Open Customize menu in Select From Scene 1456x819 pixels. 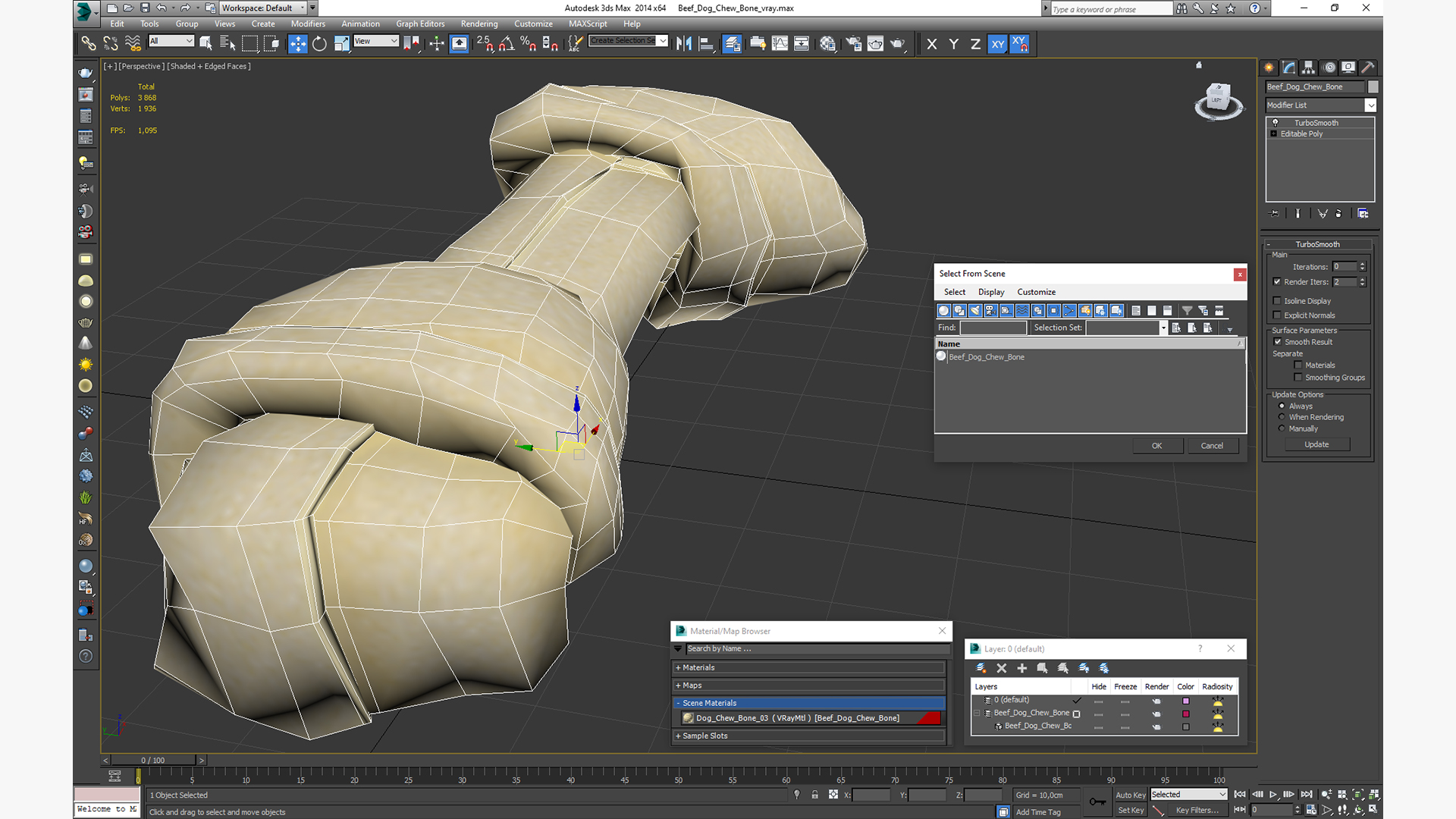[1036, 292]
